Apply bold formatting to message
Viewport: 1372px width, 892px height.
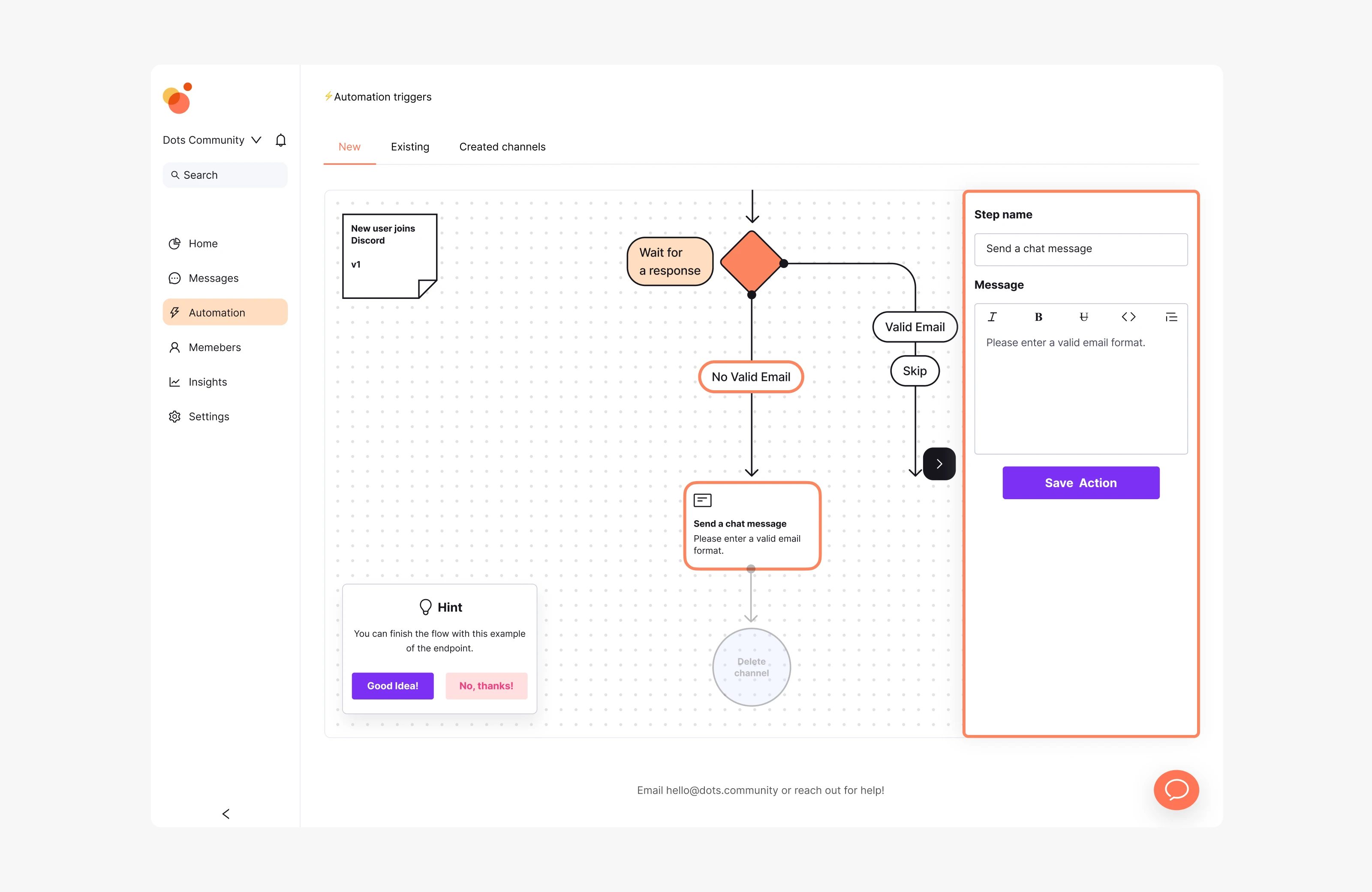pos(1038,317)
